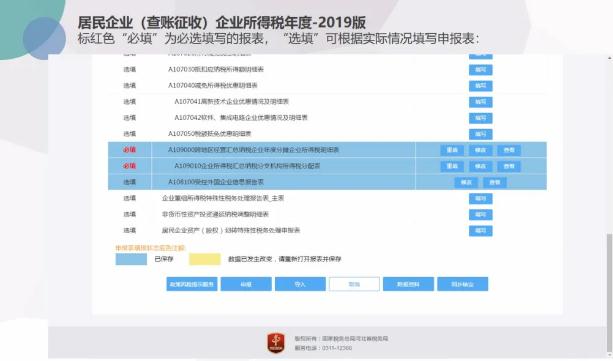Click the yellow data-changed legend swatch
613x361 pixels.
(205, 259)
